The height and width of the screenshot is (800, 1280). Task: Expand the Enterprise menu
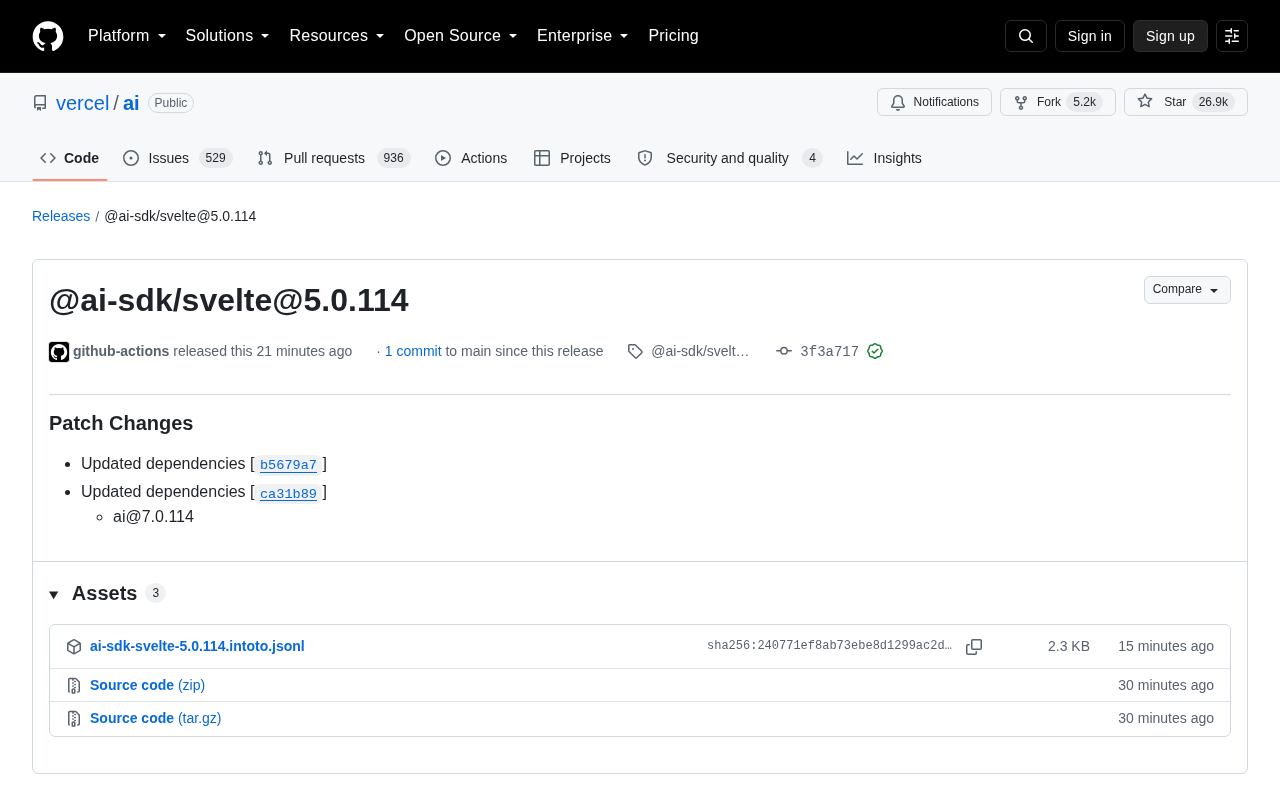click(583, 36)
